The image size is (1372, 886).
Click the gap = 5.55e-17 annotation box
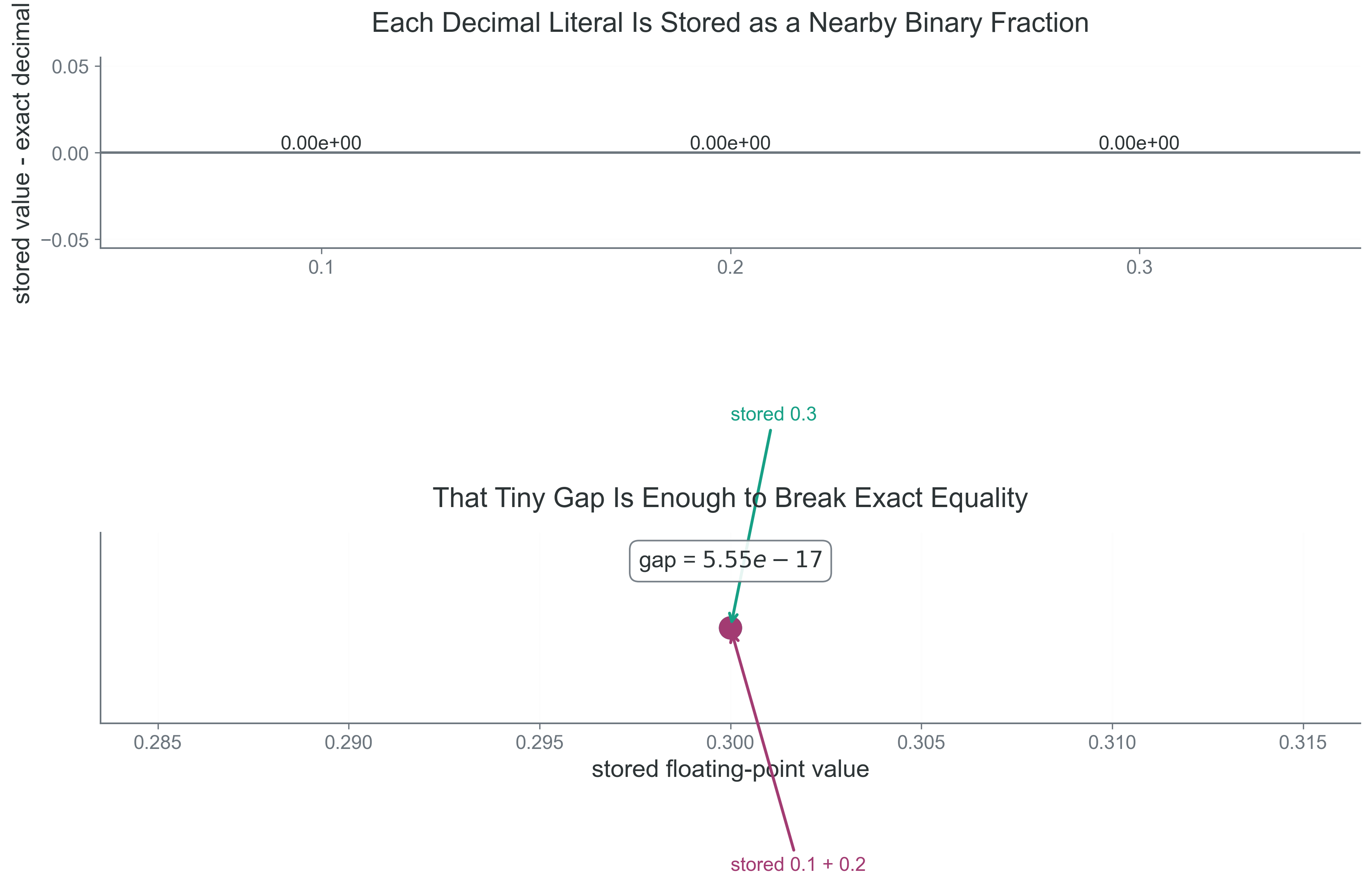[x=729, y=560]
